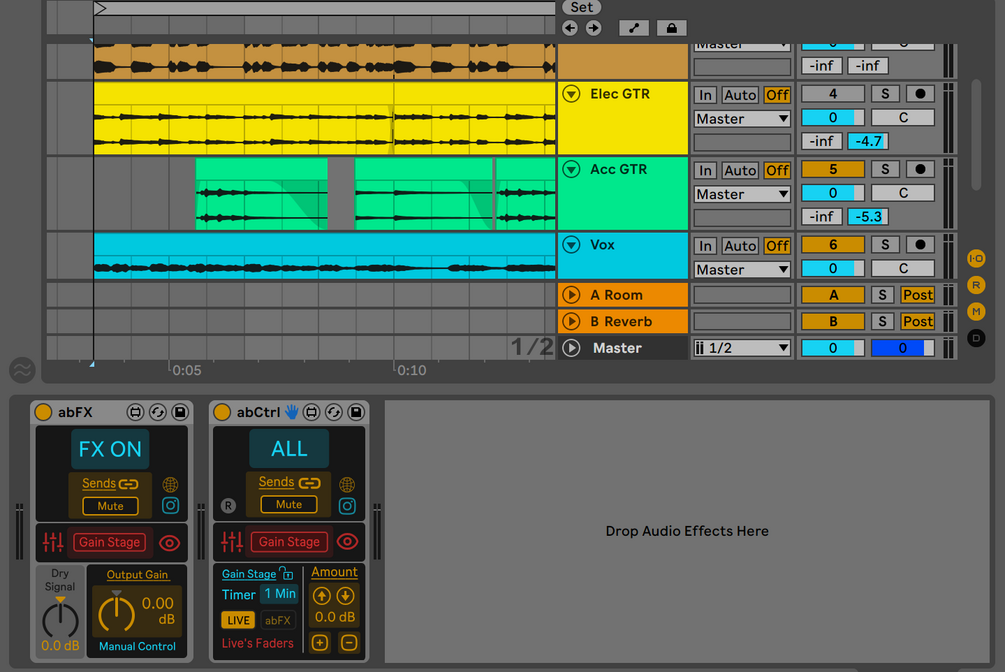Click the 0:10 timeline ruler marker
1005x672 pixels.
pyautogui.click(x=411, y=371)
